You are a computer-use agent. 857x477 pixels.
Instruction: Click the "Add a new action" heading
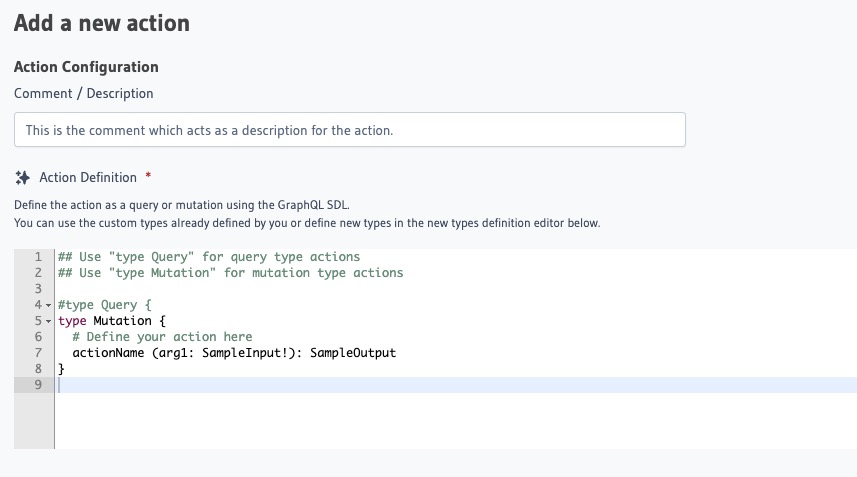(102, 23)
